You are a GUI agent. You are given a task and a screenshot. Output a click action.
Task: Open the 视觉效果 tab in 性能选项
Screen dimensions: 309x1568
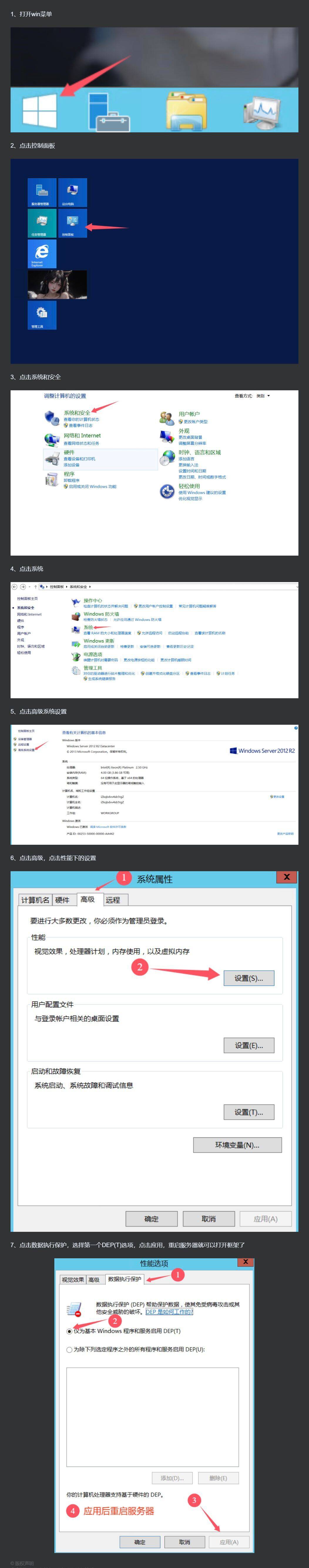point(73,1279)
